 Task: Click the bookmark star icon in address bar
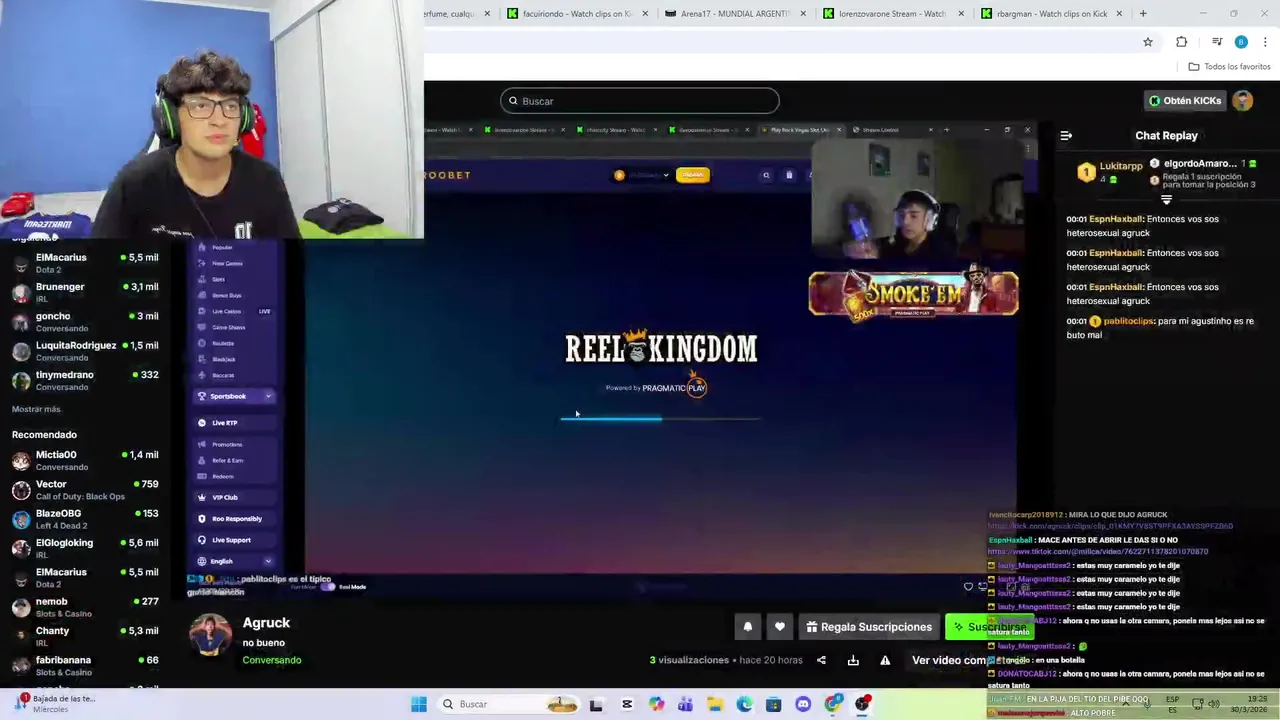(1148, 42)
